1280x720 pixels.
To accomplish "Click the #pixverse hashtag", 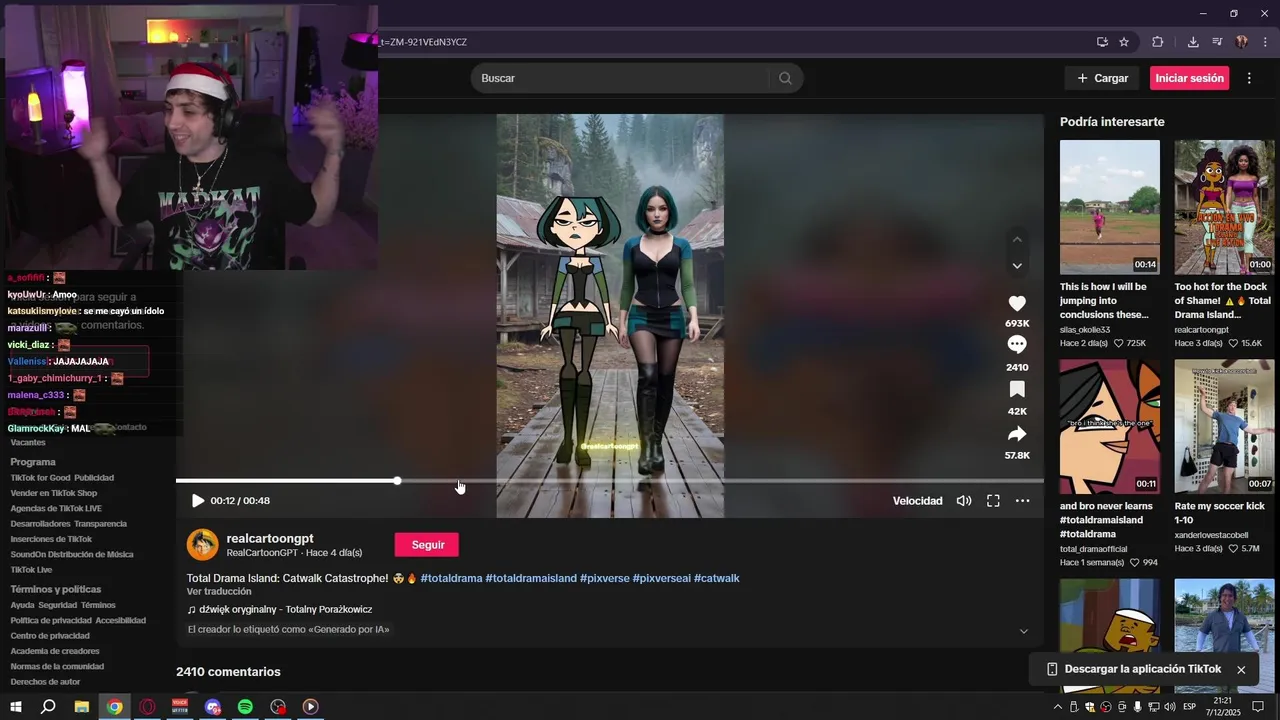I will 604,578.
